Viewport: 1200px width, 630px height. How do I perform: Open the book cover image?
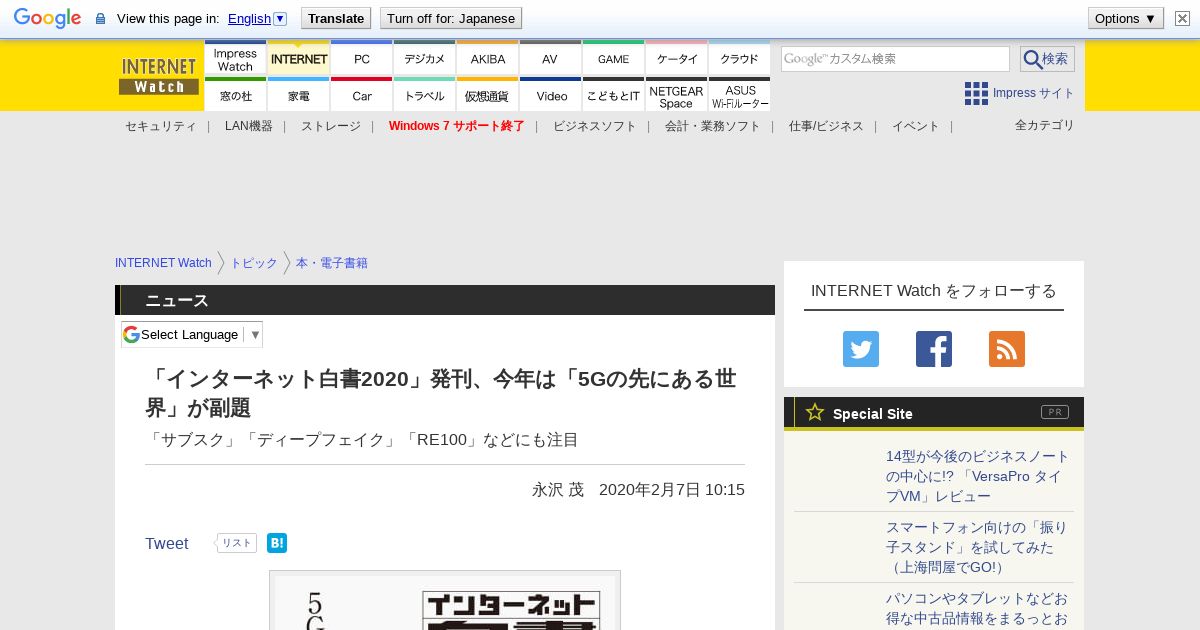[445, 600]
